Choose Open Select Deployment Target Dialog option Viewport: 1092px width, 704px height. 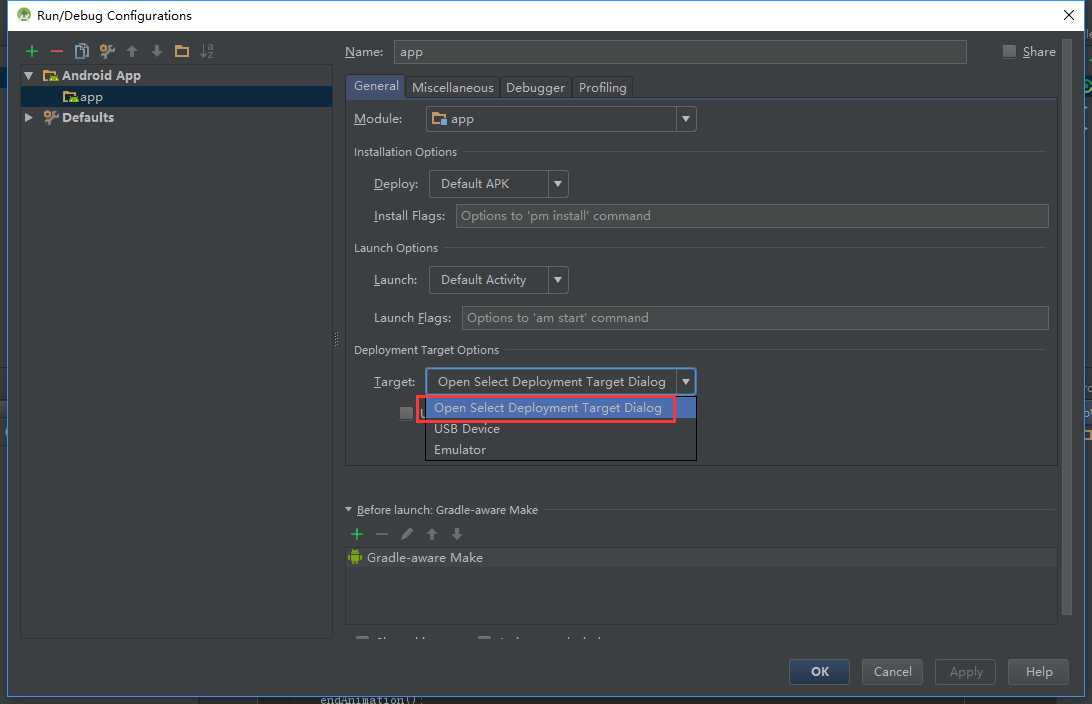click(x=561, y=408)
